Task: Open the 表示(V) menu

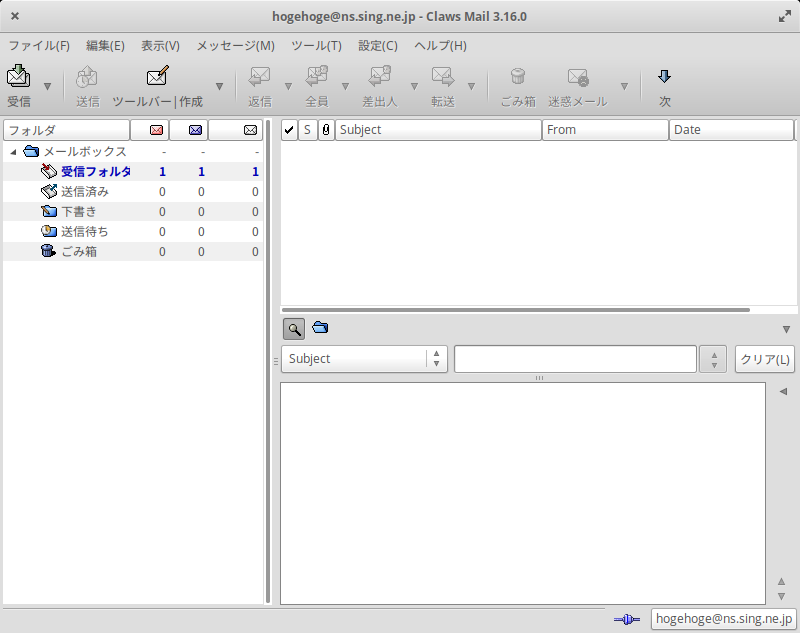Action: click(x=160, y=46)
